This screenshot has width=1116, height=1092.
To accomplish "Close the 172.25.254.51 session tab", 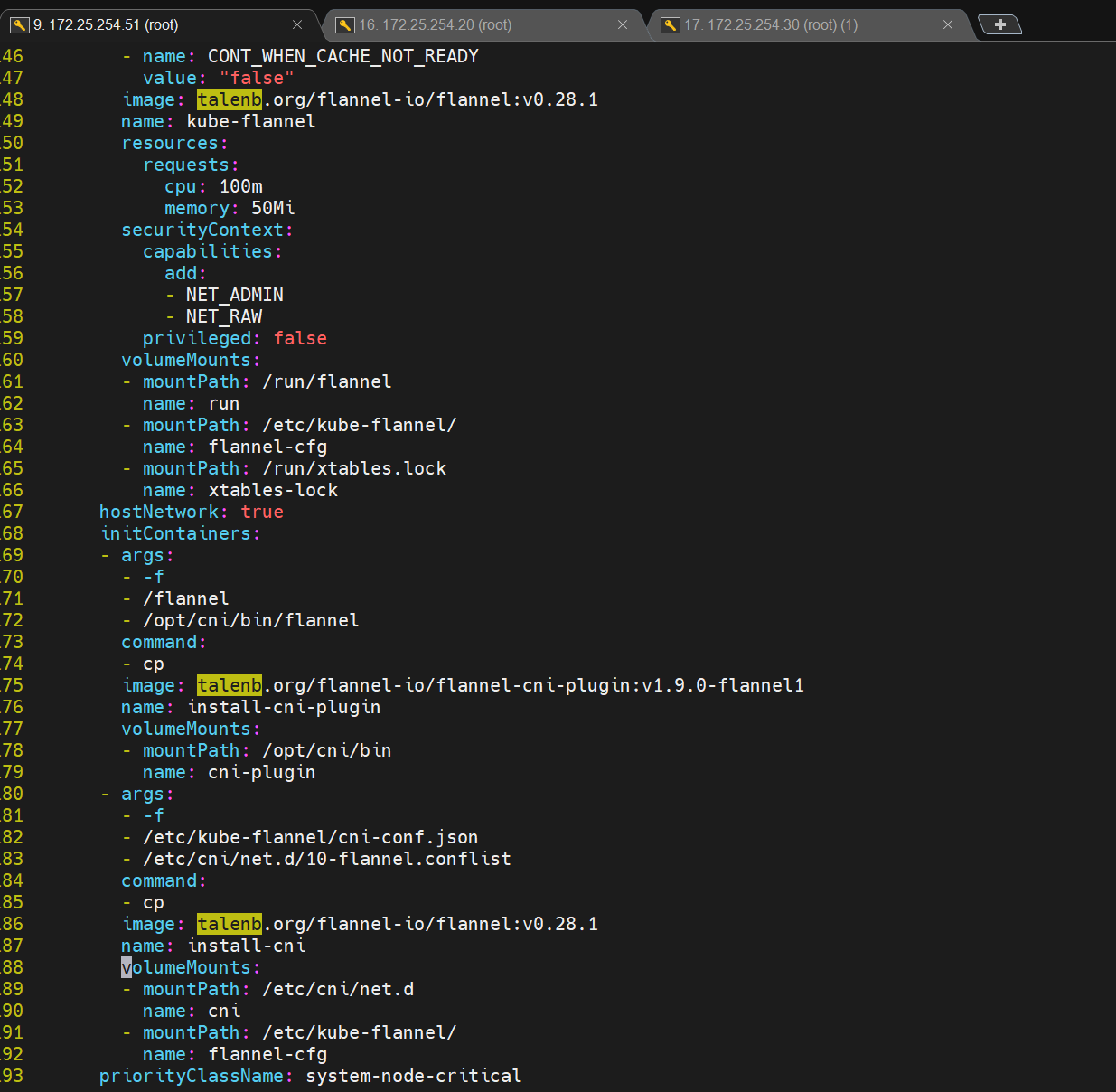I will (x=297, y=24).
